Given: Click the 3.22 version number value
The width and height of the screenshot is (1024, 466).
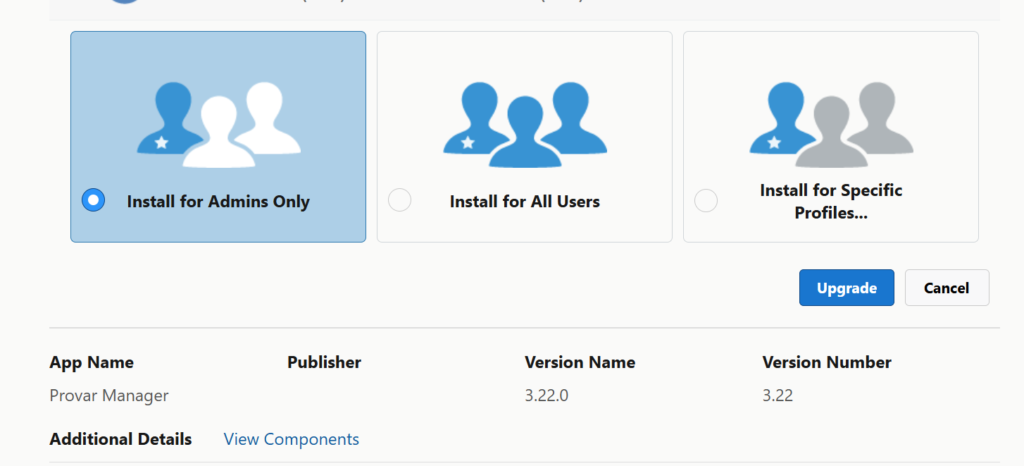Looking at the screenshot, I should (x=777, y=395).
